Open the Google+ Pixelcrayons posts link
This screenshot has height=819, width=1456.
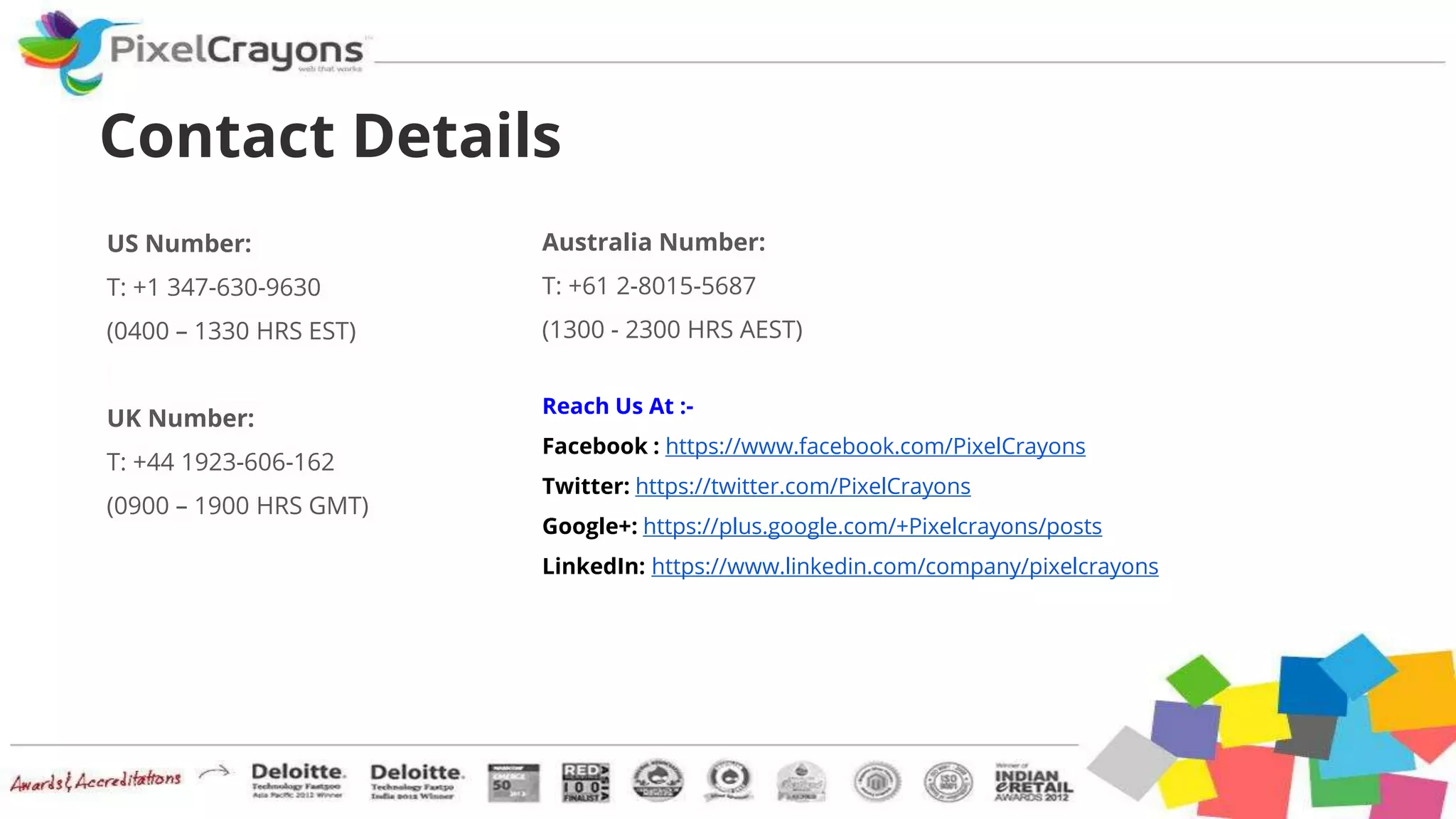point(872,526)
